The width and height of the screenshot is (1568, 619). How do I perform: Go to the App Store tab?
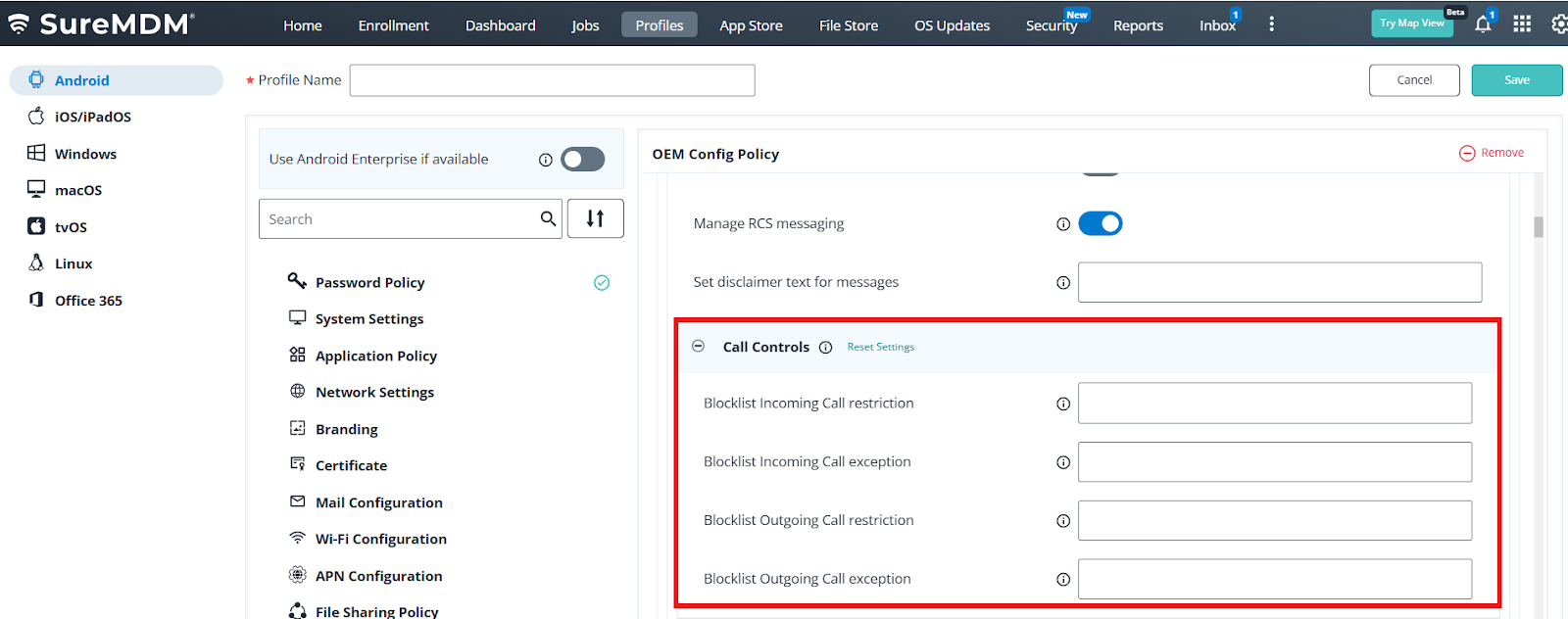pyautogui.click(x=751, y=25)
